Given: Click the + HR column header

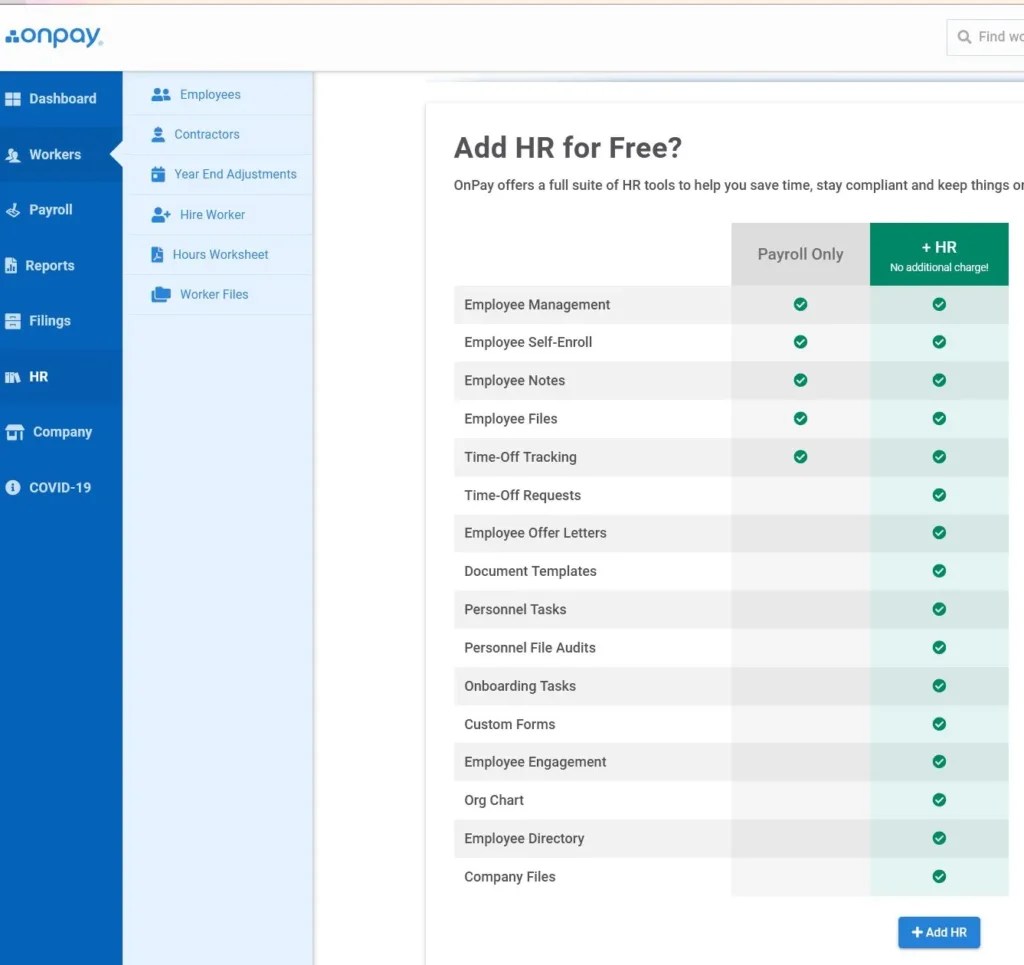Looking at the screenshot, I should point(938,254).
